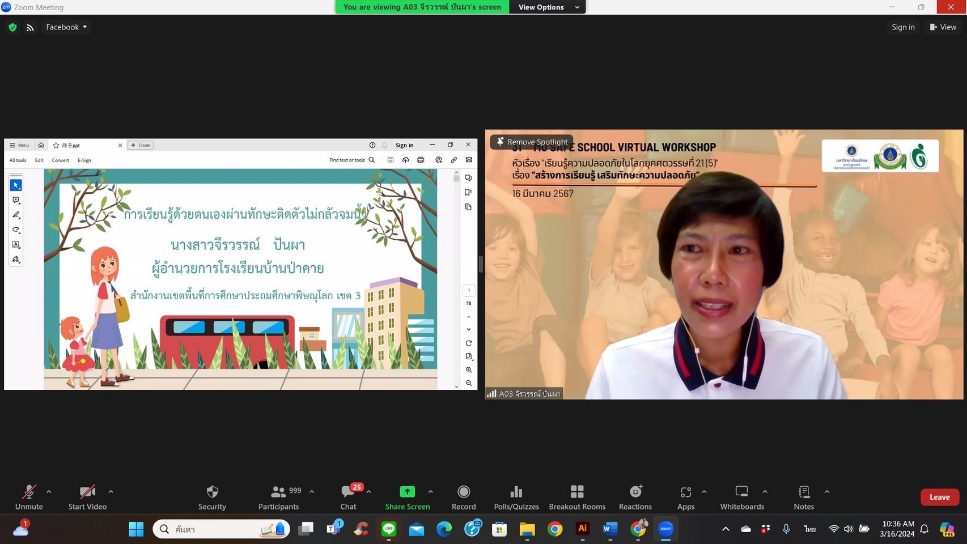This screenshot has height=544, width=967.
Task: Click the live streaming signal icon
Action: tap(30, 27)
